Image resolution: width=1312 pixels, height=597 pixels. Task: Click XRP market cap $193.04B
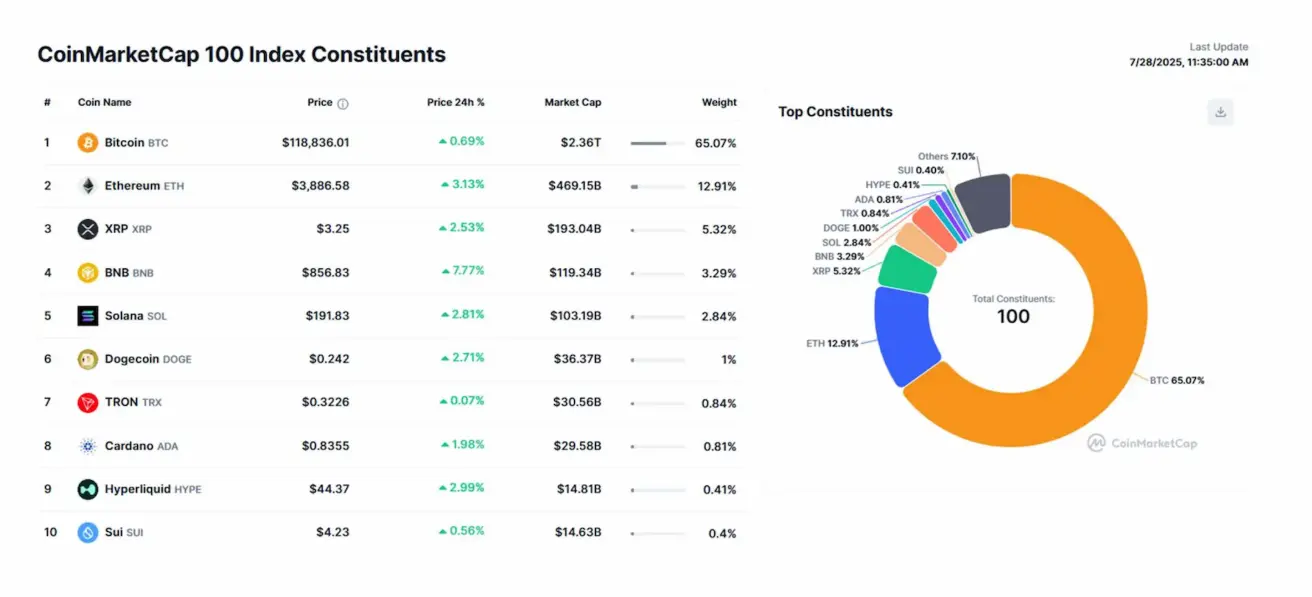tap(574, 229)
